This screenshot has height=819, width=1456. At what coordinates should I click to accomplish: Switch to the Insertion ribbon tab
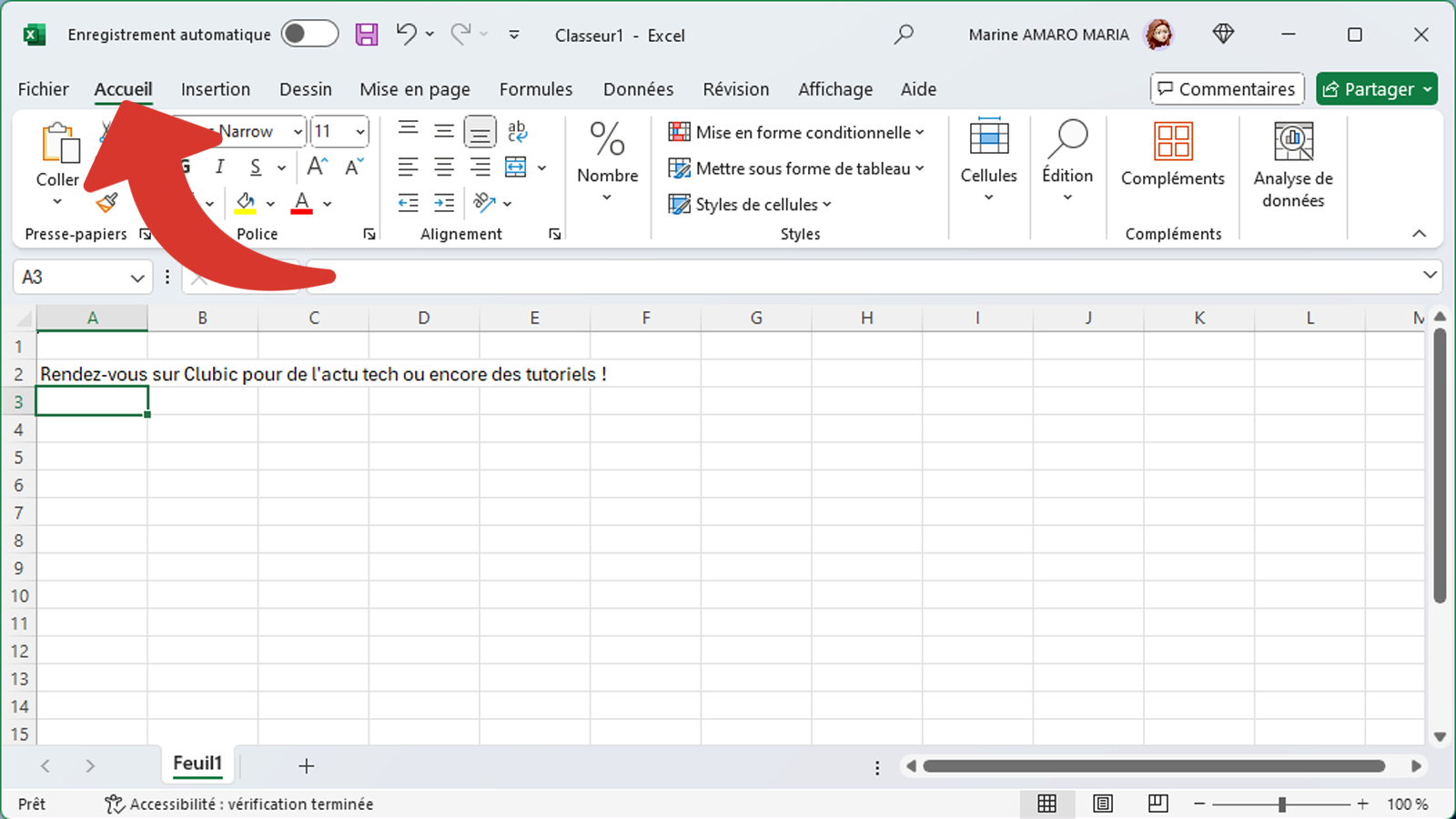pyautogui.click(x=216, y=88)
